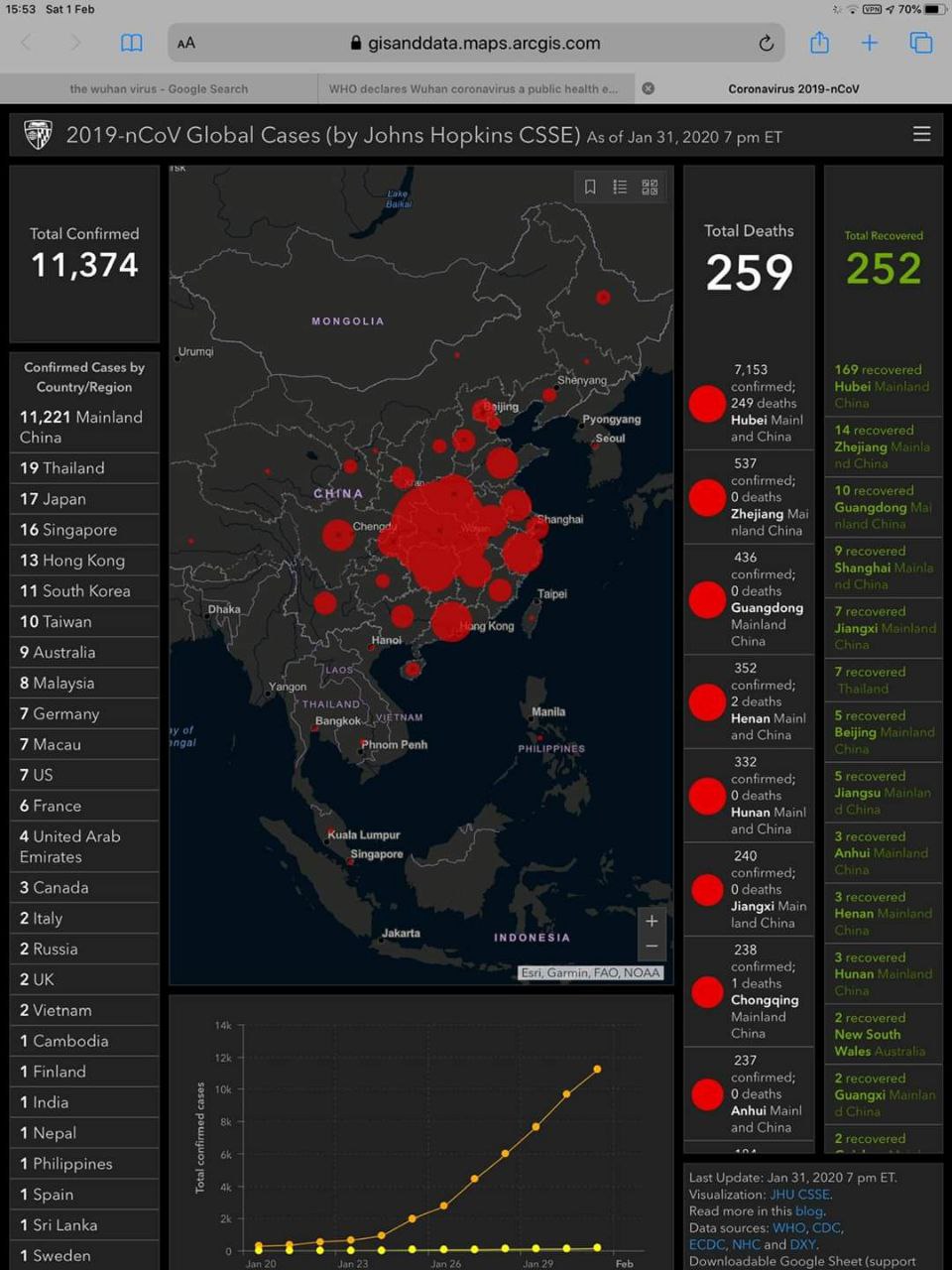Select 9 recovered Shanghai entry
This screenshot has height=1270, width=952.
[884, 568]
